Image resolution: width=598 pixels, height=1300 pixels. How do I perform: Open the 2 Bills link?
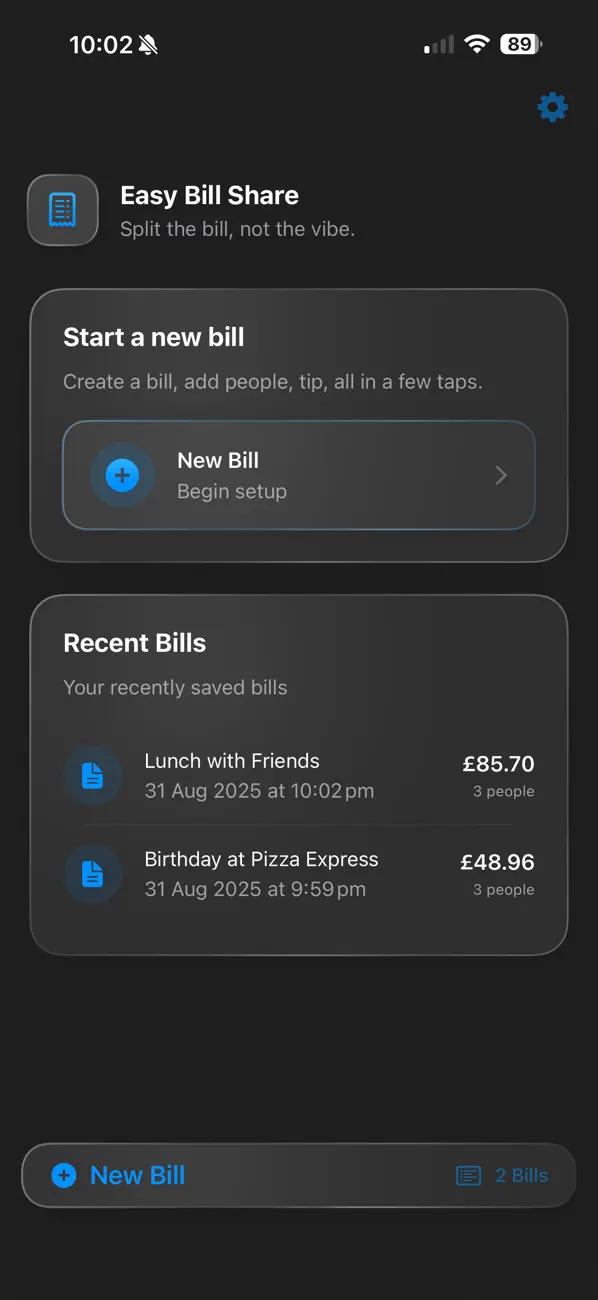click(x=521, y=1175)
